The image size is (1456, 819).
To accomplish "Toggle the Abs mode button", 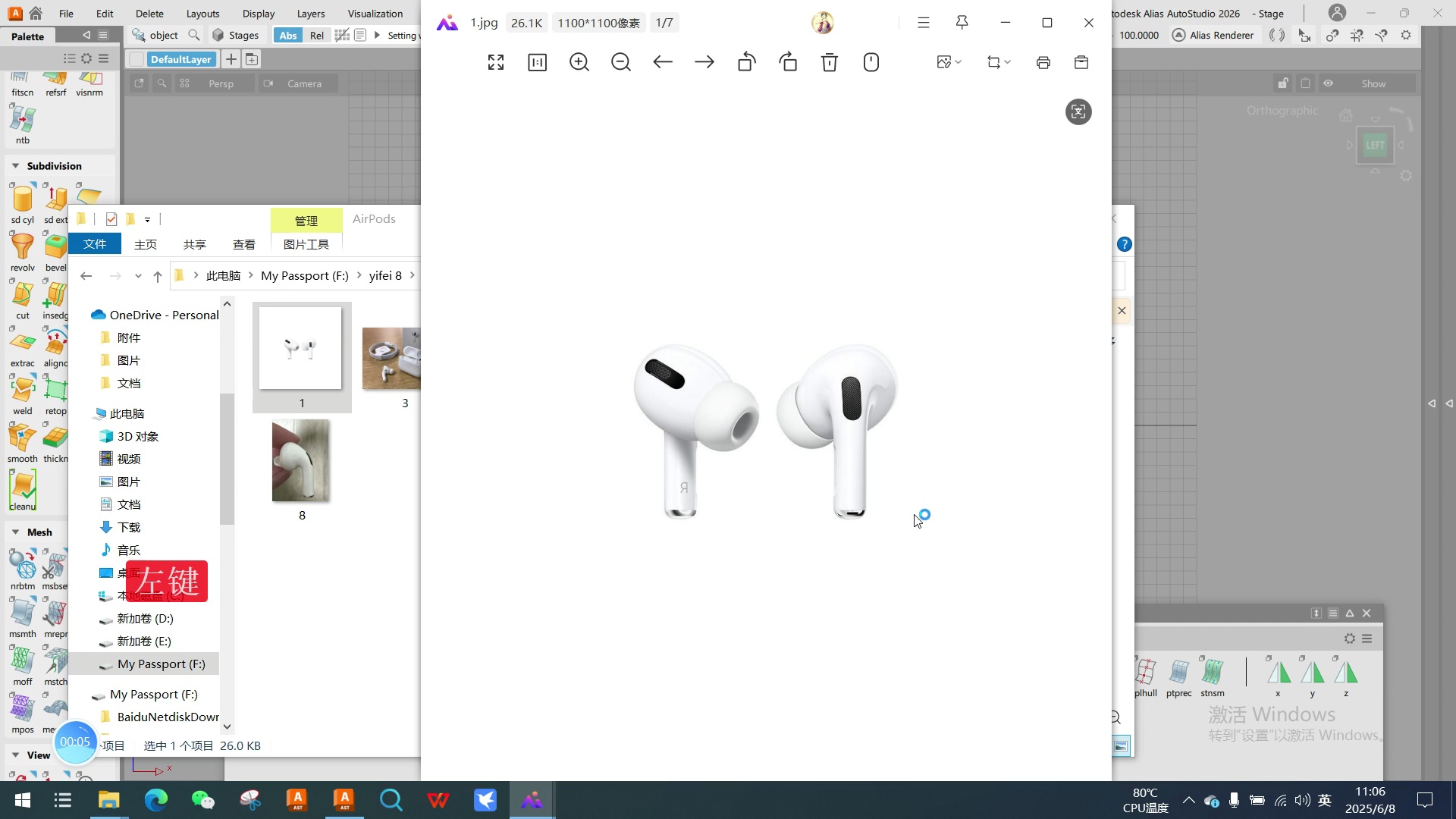I will tap(288, 35).
